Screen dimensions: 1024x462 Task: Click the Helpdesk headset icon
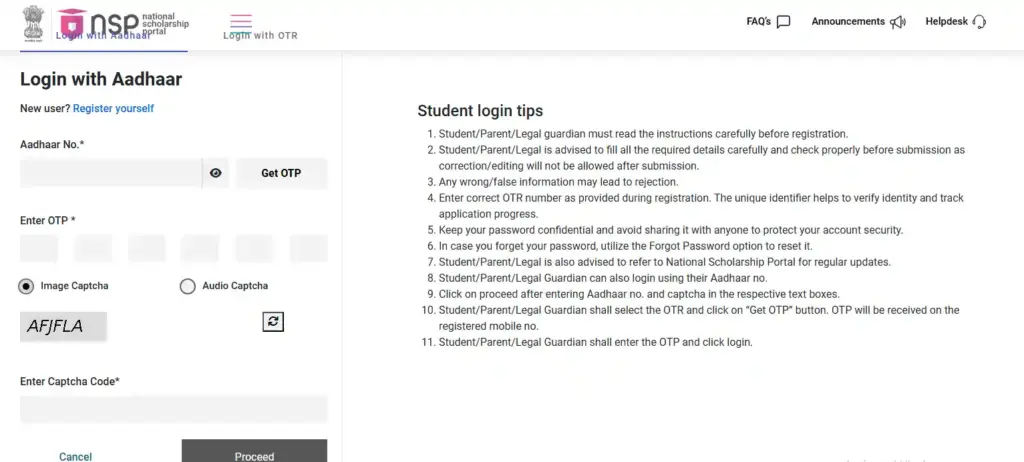coord(979,22)
